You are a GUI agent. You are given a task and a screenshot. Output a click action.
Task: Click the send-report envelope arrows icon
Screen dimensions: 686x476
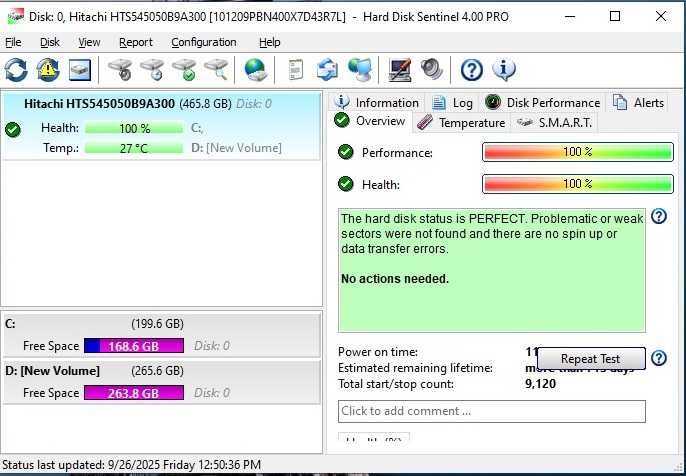pos(327,70)
